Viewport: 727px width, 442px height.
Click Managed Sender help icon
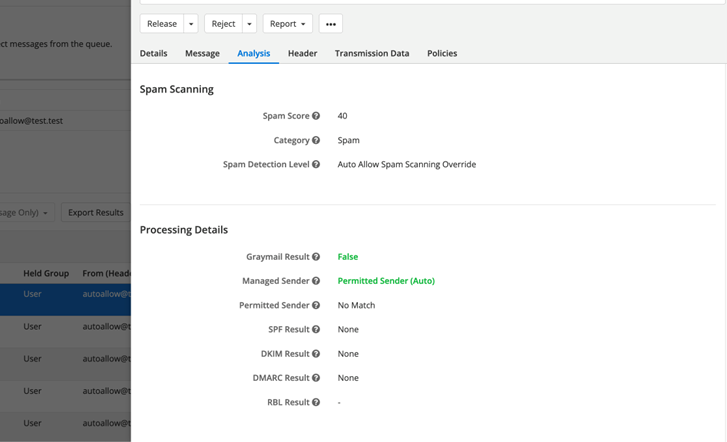316,282
